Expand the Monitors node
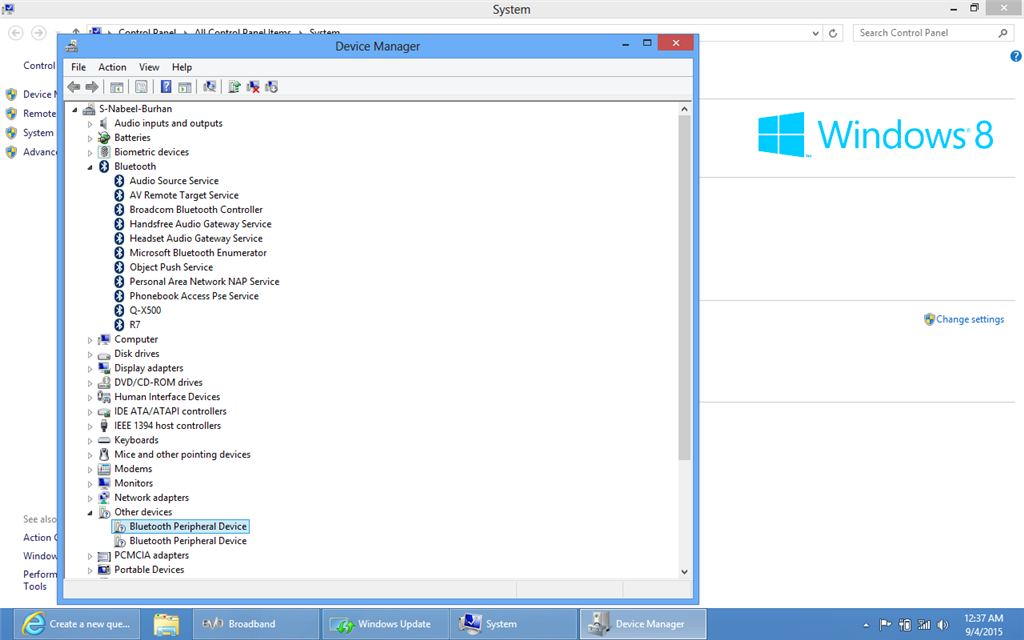 coord(90,484)
